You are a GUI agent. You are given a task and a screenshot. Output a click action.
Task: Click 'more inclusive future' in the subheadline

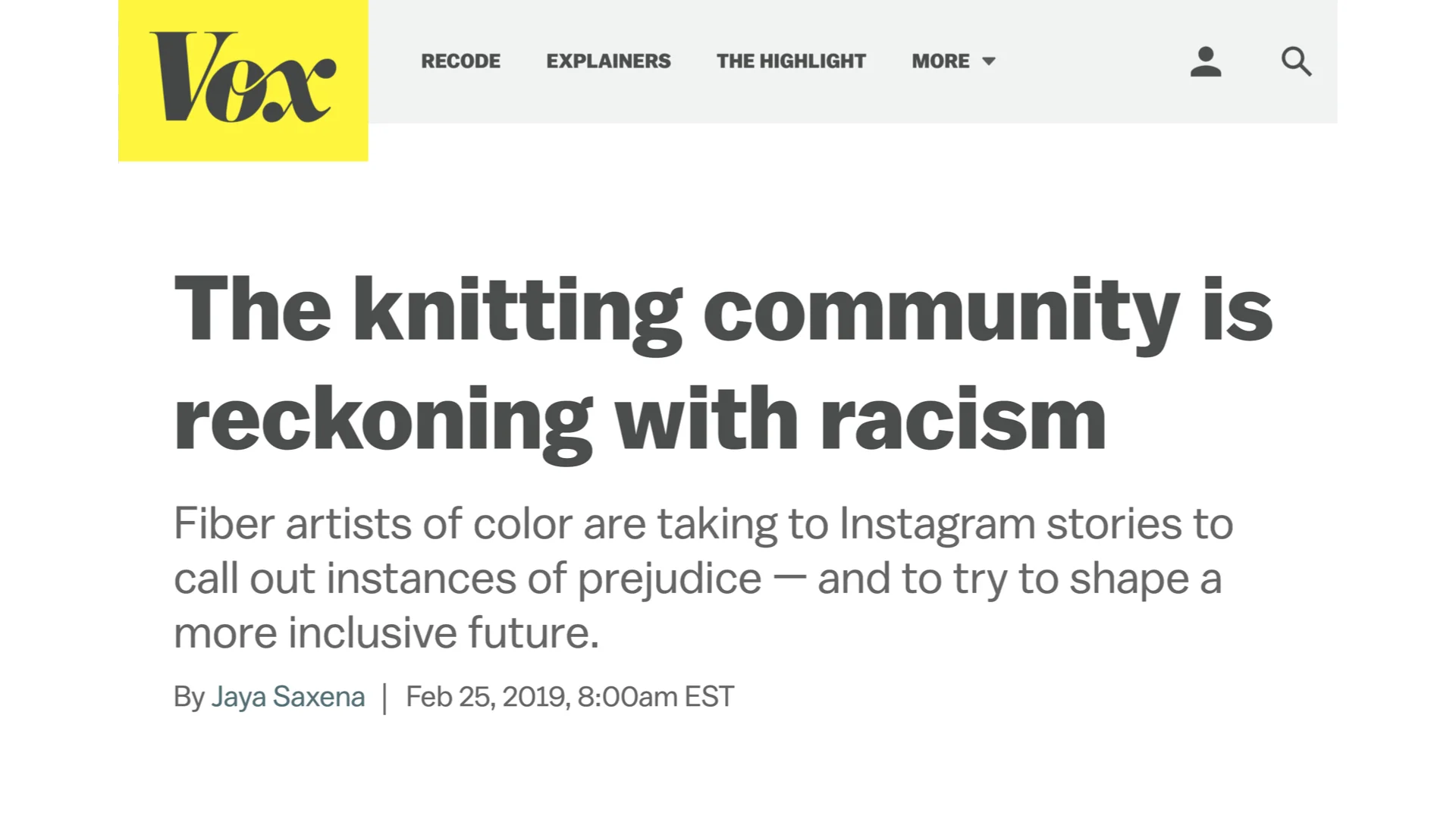coord(386,632)
